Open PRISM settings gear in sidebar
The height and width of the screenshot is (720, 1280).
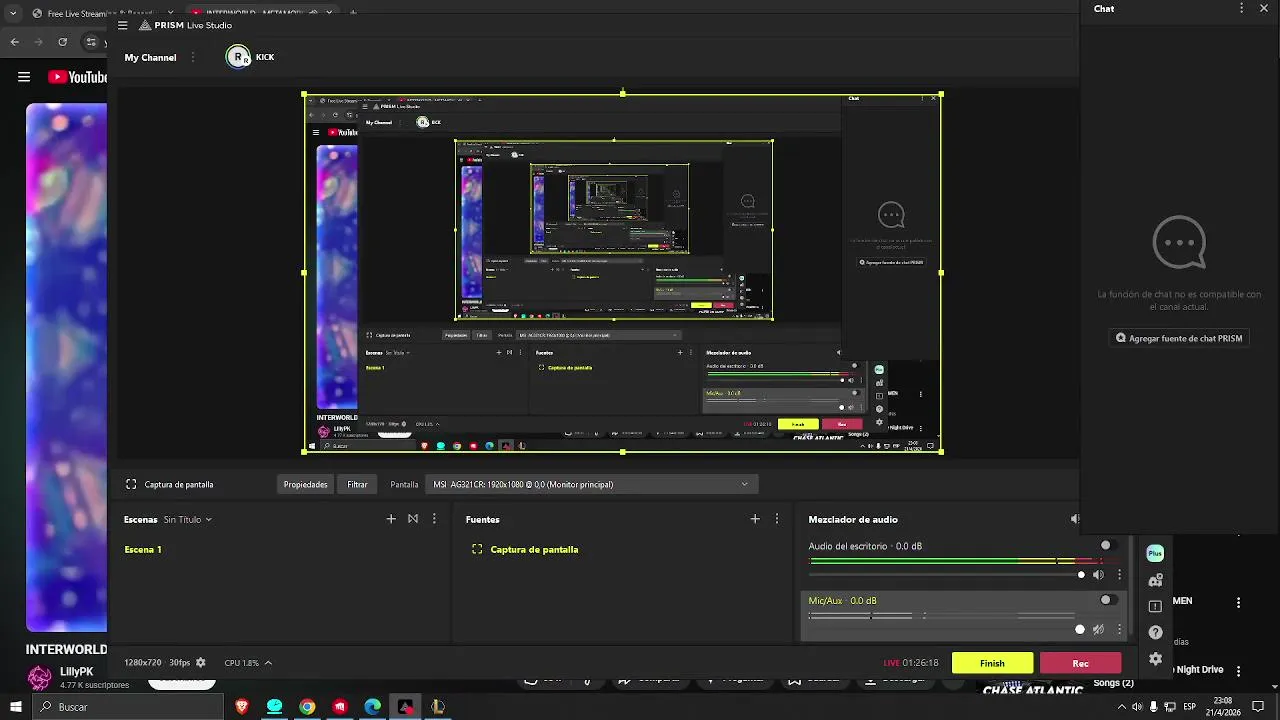point(1155,659)
